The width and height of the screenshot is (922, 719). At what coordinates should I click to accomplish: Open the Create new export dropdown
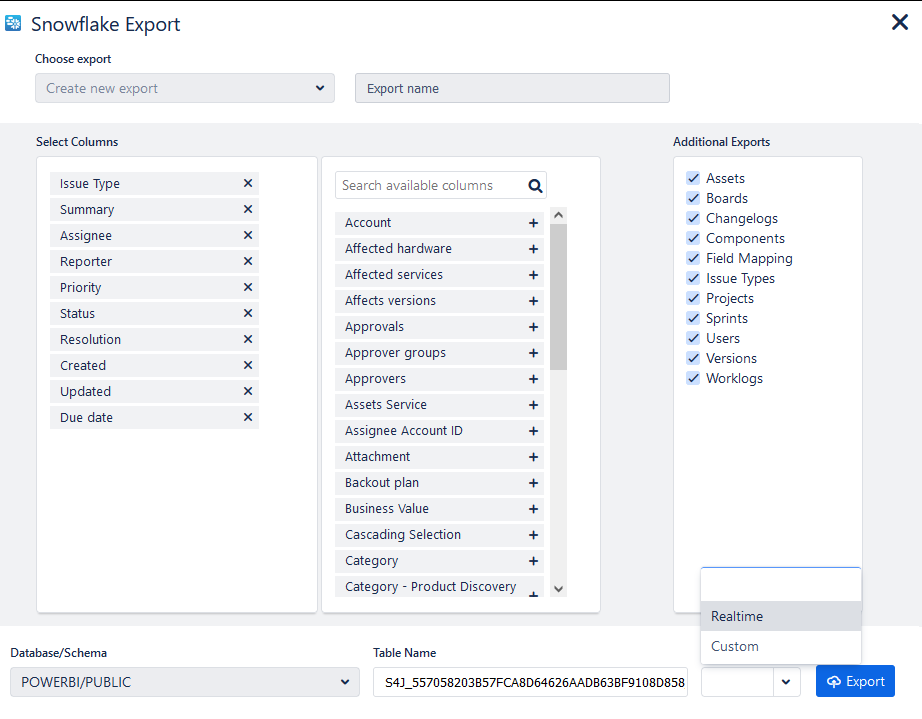(185, 88)
